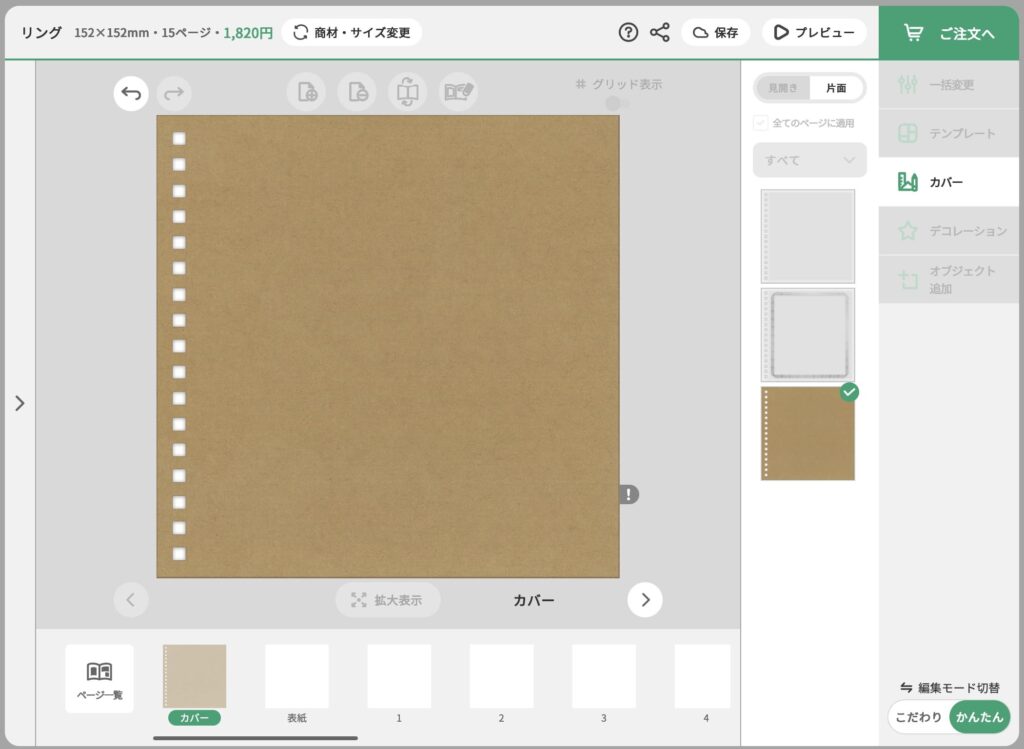Open the すべて filter dropdown

[809, 160]
